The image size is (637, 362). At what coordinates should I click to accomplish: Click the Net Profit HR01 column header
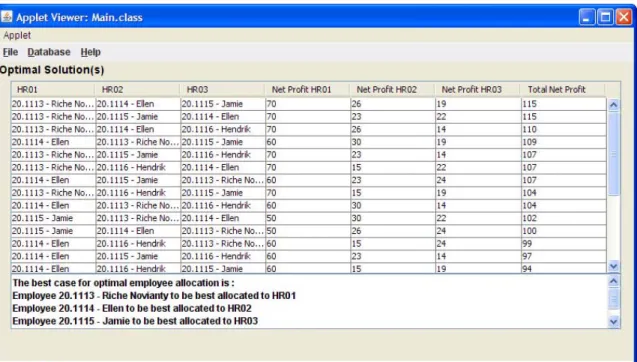(307, 89)
